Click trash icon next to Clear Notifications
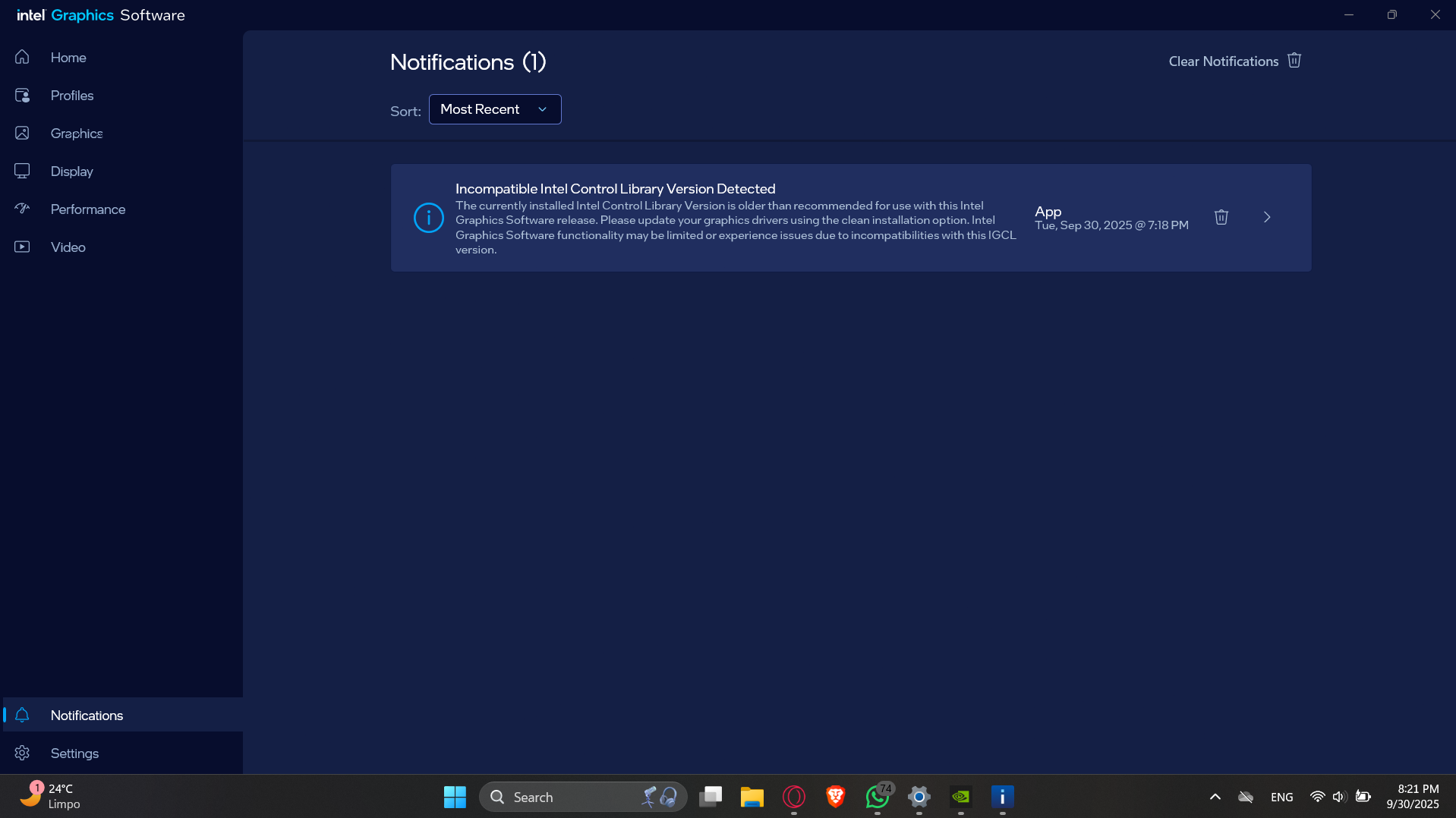This screenshot has height=818, width=1456. click(1294, 61)
